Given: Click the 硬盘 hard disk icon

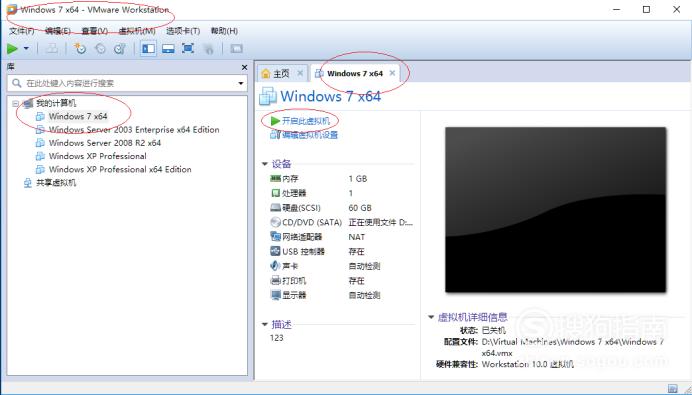Looking at the screenshot, I should click(x=275, y=208).
